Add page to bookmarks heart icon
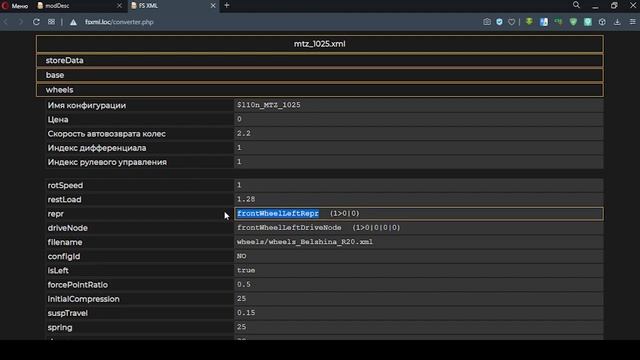 tap(511, 22)
